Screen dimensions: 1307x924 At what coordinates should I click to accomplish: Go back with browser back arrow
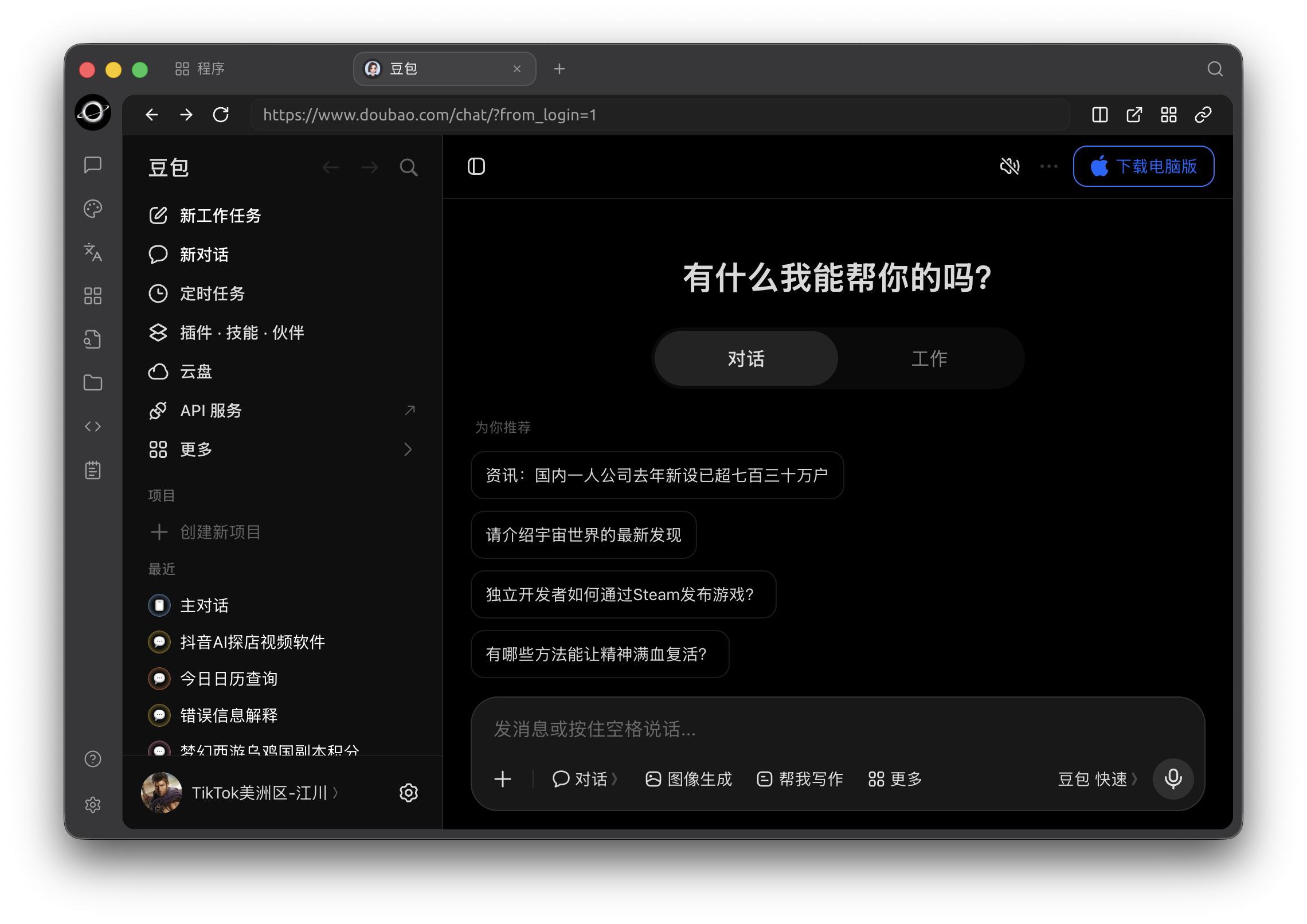(x=151, y=115)
